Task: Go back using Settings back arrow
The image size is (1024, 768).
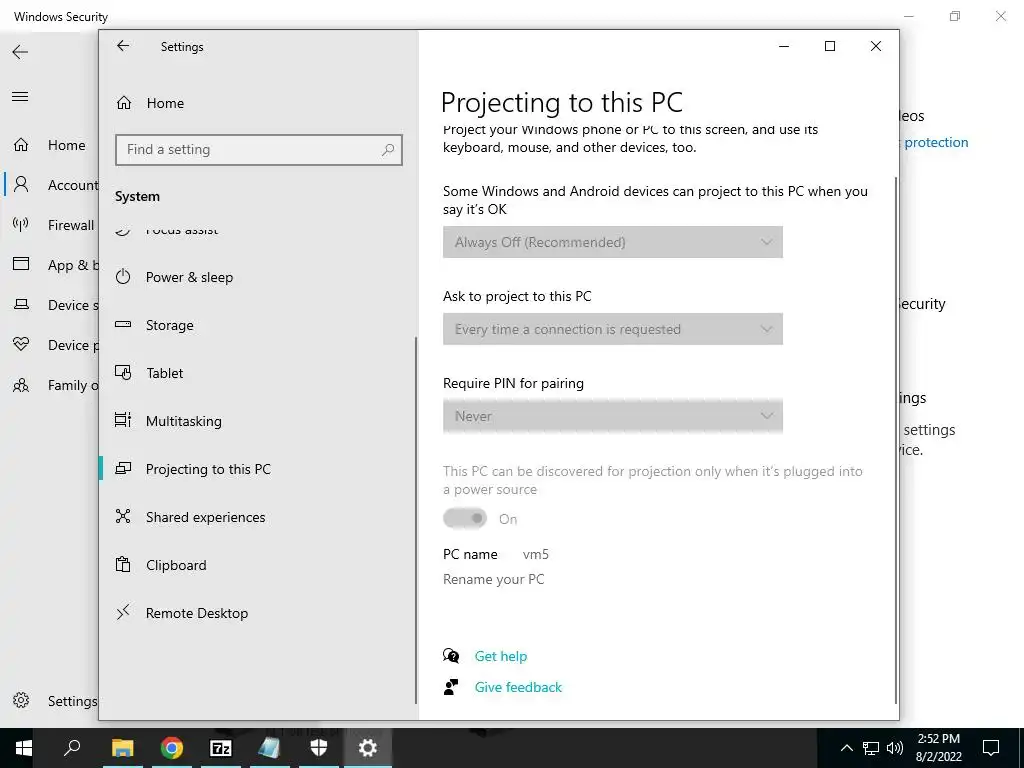Action: click(123, 46)
